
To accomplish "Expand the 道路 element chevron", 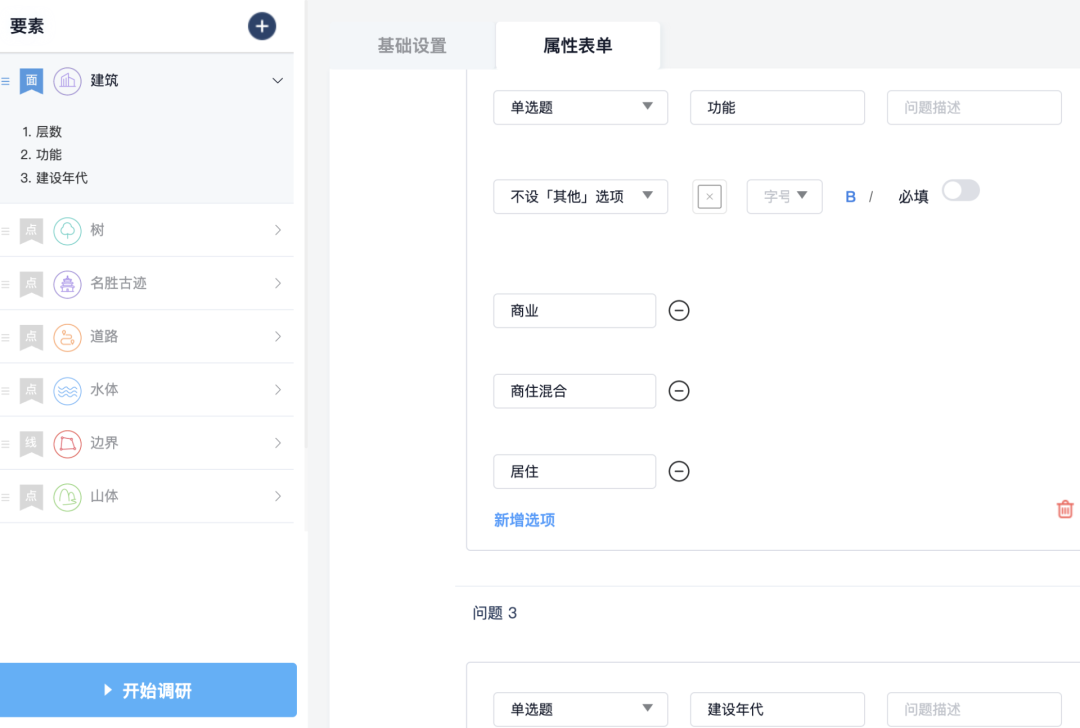I will [x=278, y=336].
